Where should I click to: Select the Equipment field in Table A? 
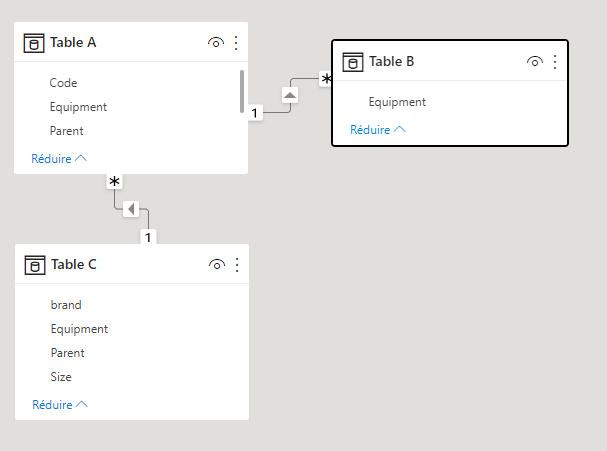[78, 107]
